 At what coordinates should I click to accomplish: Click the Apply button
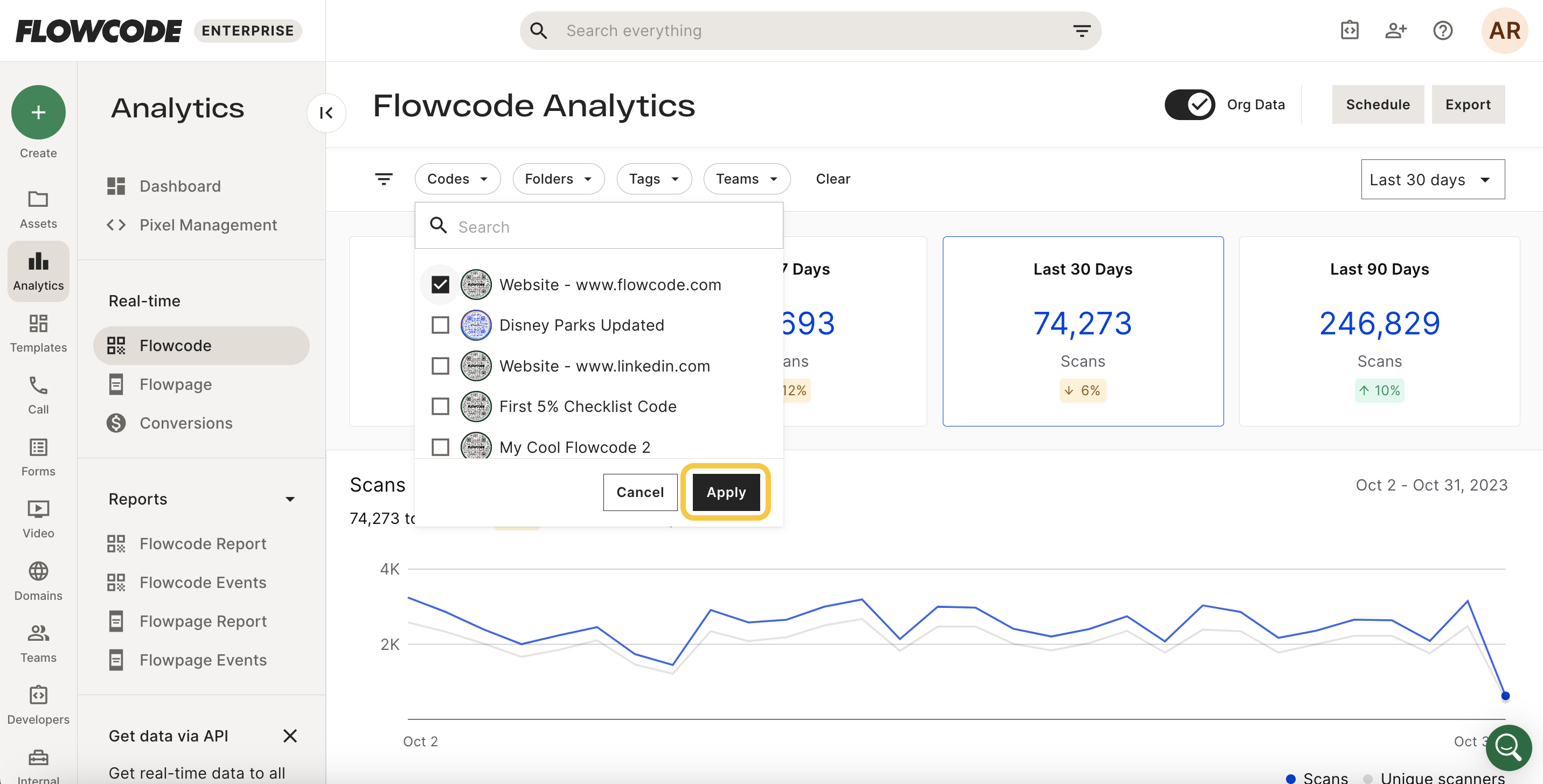tap(726, 492)
